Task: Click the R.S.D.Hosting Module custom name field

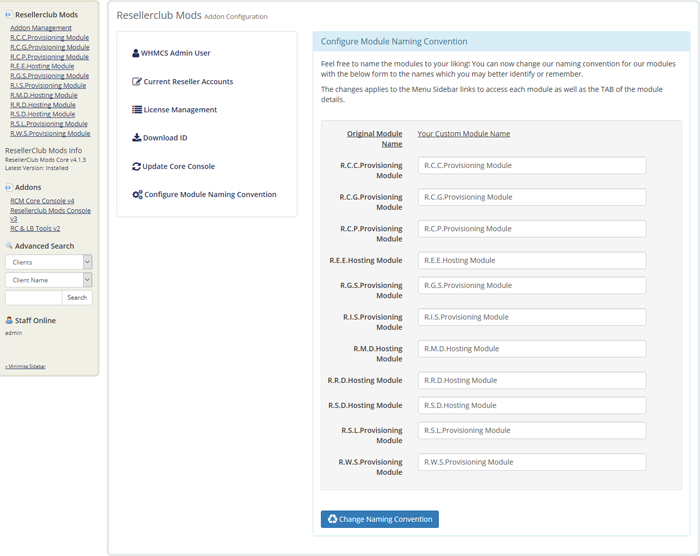Action: (532, 406)
